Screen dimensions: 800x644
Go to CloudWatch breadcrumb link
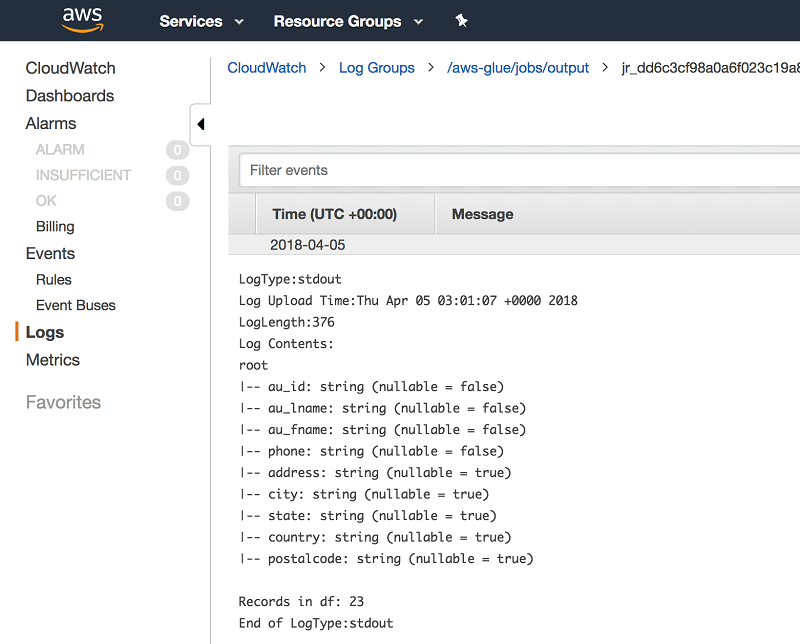[266, 68]
